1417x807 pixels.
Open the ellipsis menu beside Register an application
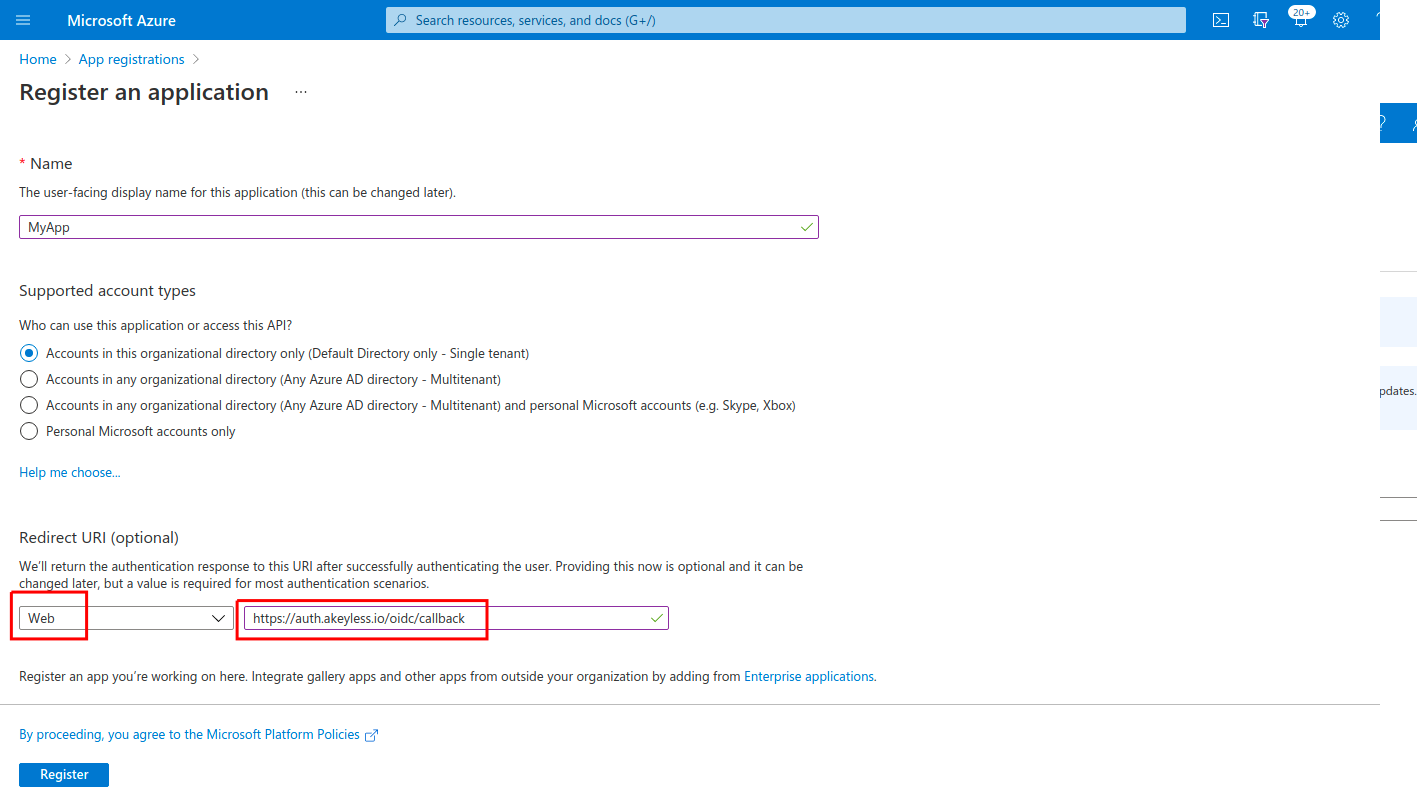click(x=301, y=92)
